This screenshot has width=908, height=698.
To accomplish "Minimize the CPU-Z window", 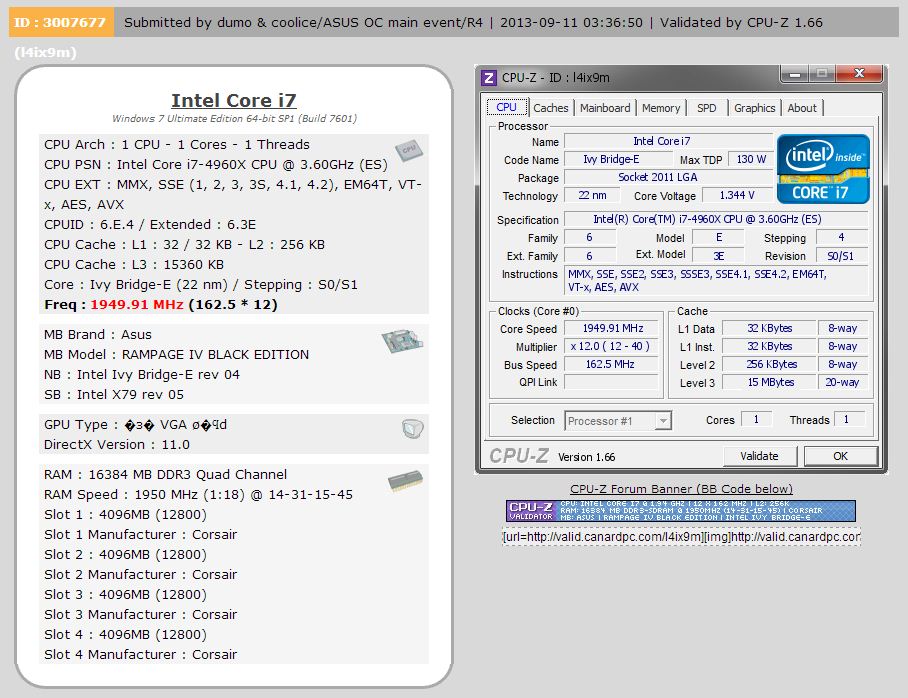I will tap(794, 74).
